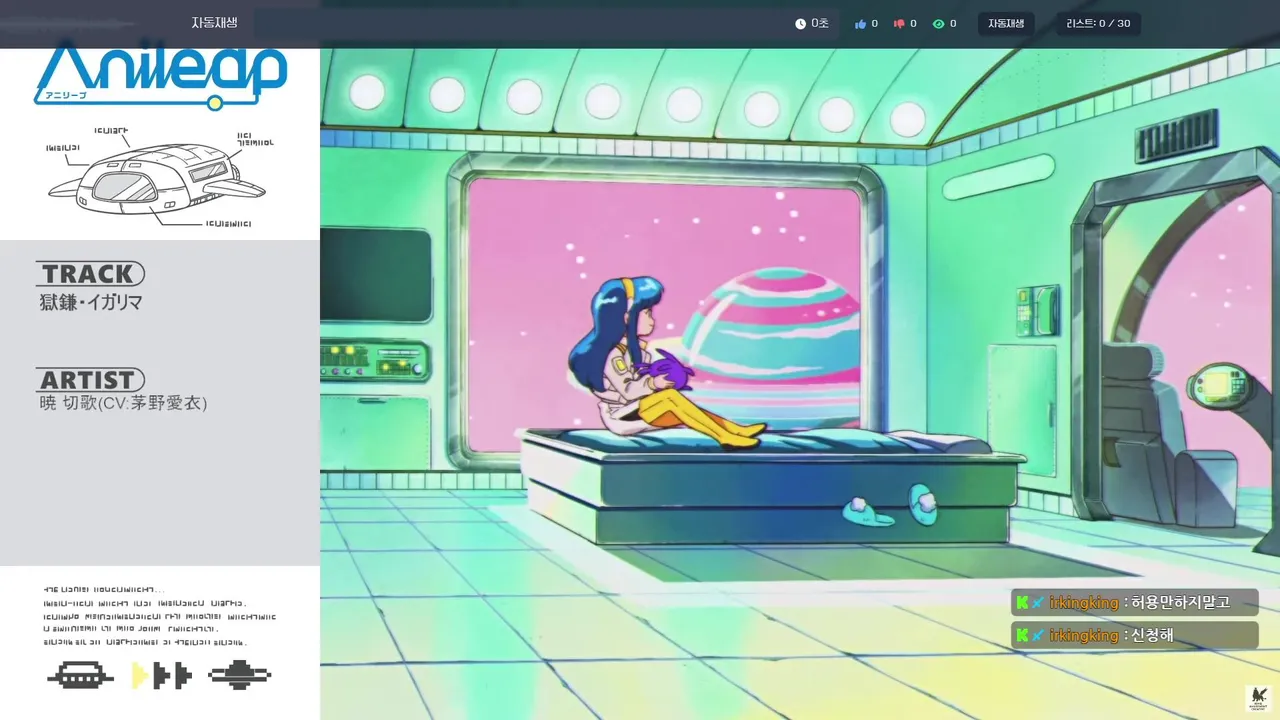Click the TRACK heading label
Viewport: 1280px width, 720px height.
point(90,274)
